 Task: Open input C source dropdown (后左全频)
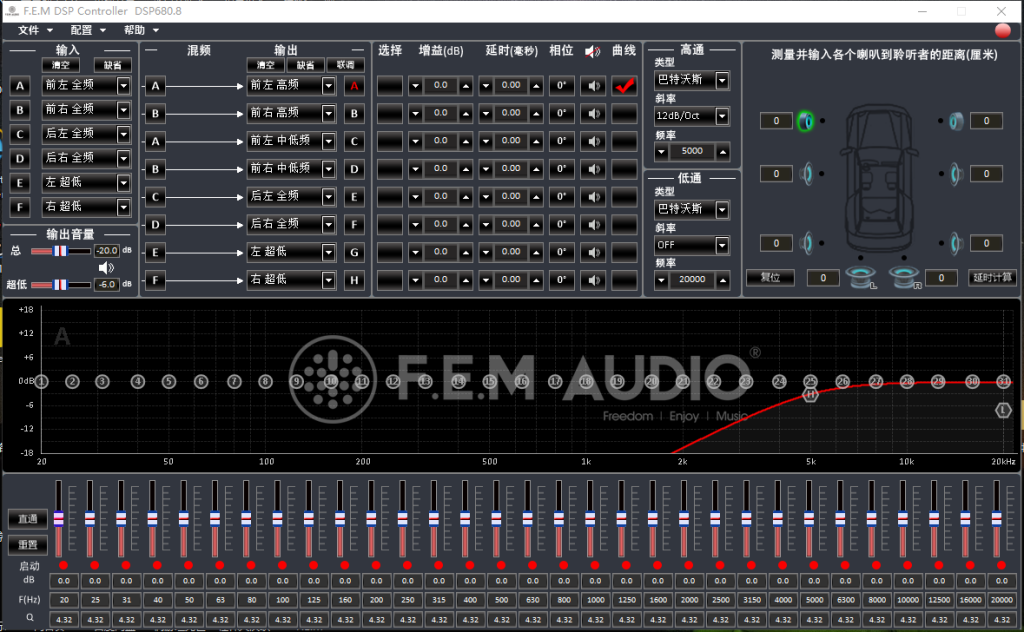[x=123, y=134]
